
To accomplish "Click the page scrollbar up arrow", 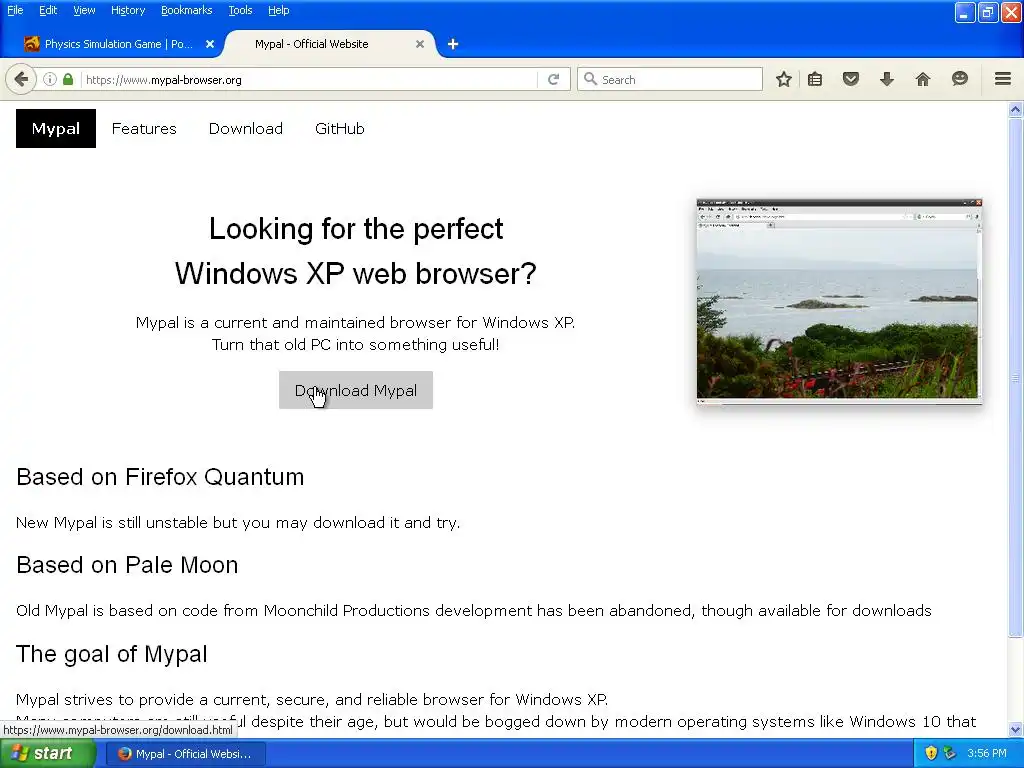I will click(x=1016, y=110).
